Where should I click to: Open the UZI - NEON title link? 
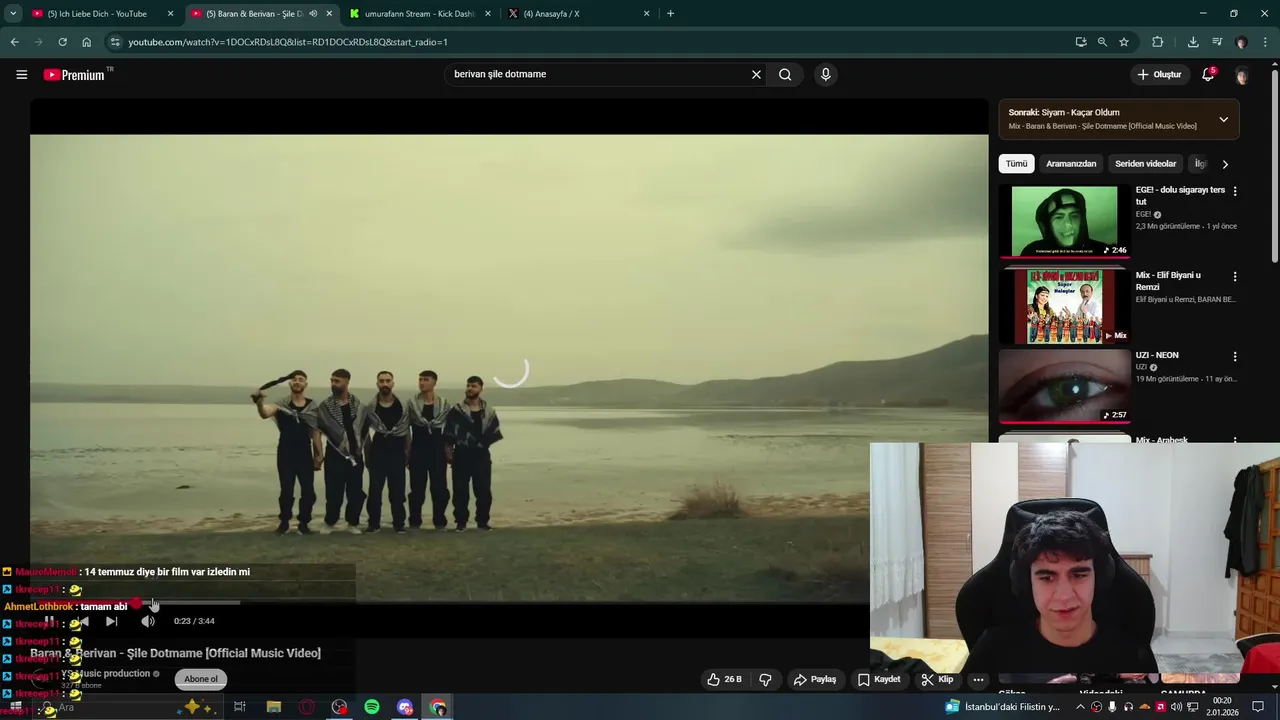coord(1157,355)
